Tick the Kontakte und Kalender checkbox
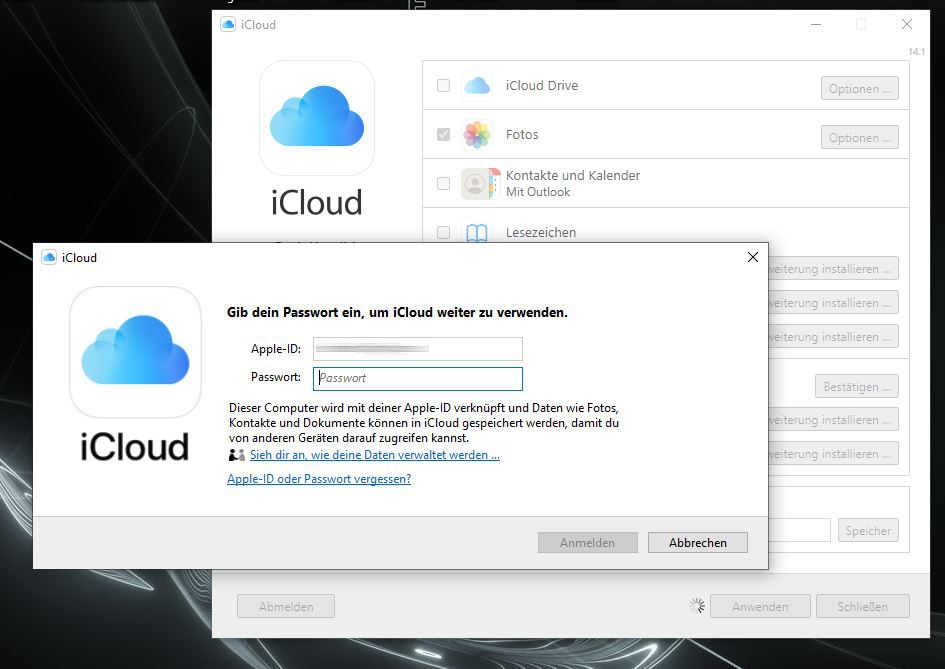945x669 pixels. coord(444,183)
